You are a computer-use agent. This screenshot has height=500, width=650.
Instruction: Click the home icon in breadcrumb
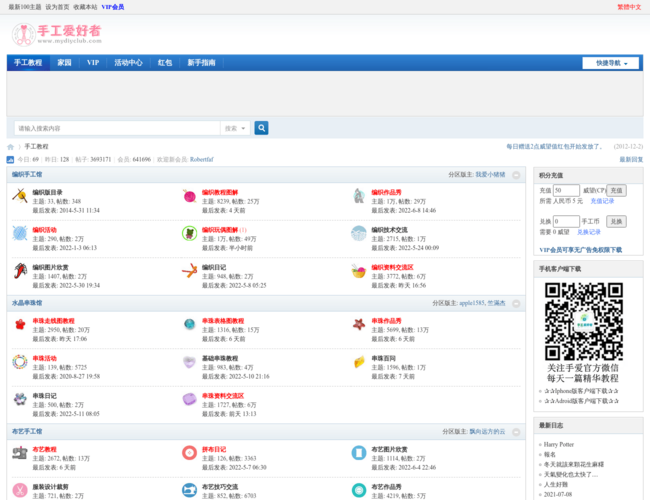(11, 146)
